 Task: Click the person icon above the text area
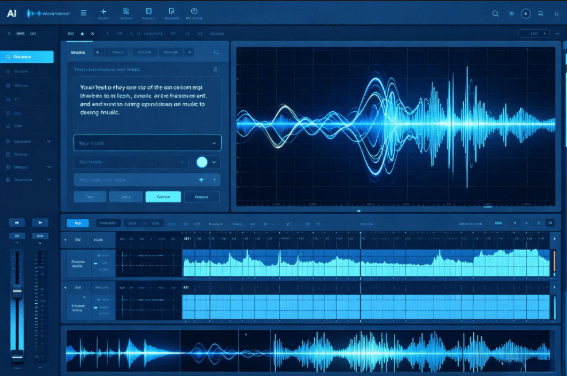pyautogui.click(x=215, y=69)
